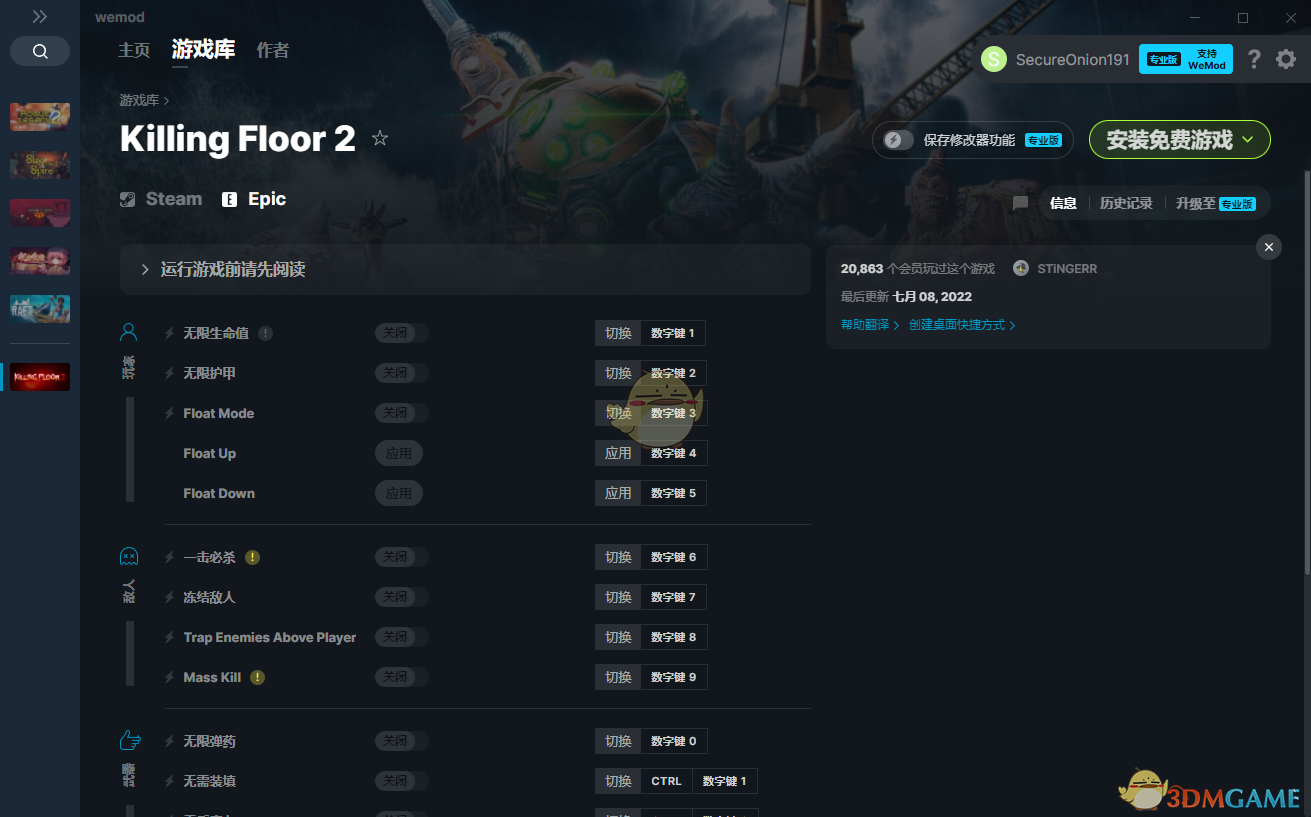The height and width of the screenshot is (817, 1311).
Task: Click the info icon beside 无限生命值
Action: pos(266,333)
